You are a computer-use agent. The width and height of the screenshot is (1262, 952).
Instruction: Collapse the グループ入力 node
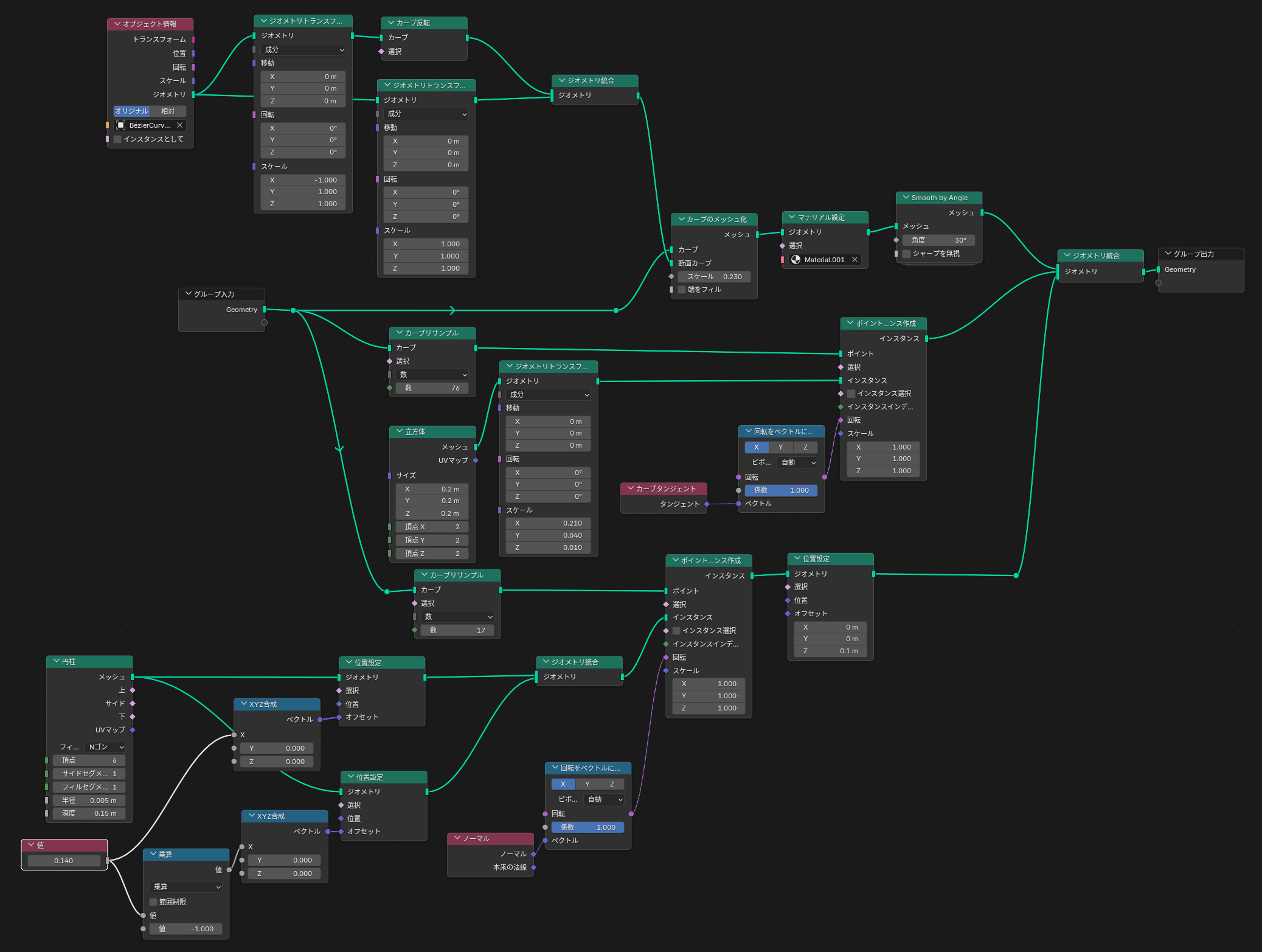188,294
